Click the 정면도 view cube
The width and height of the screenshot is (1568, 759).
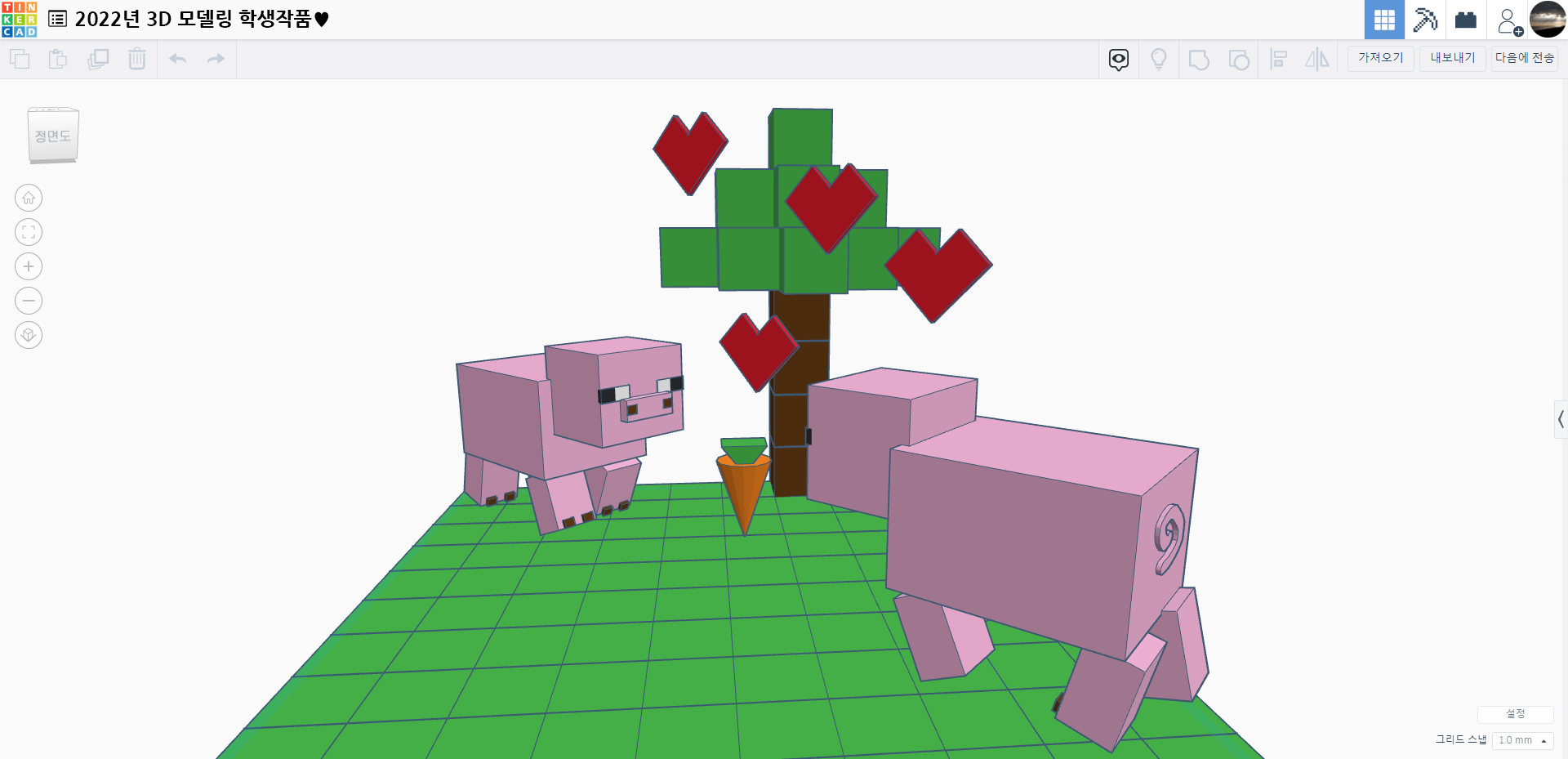point(53,136)
